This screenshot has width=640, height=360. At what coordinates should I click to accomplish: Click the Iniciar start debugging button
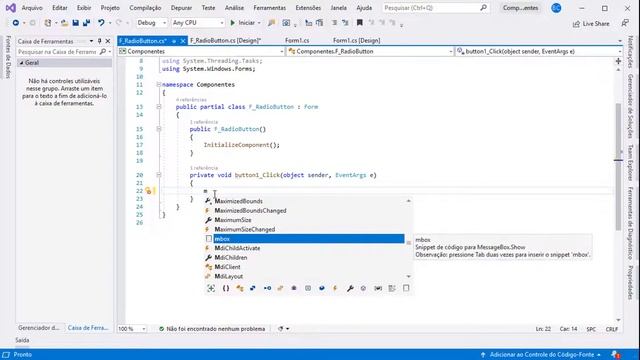242,23
